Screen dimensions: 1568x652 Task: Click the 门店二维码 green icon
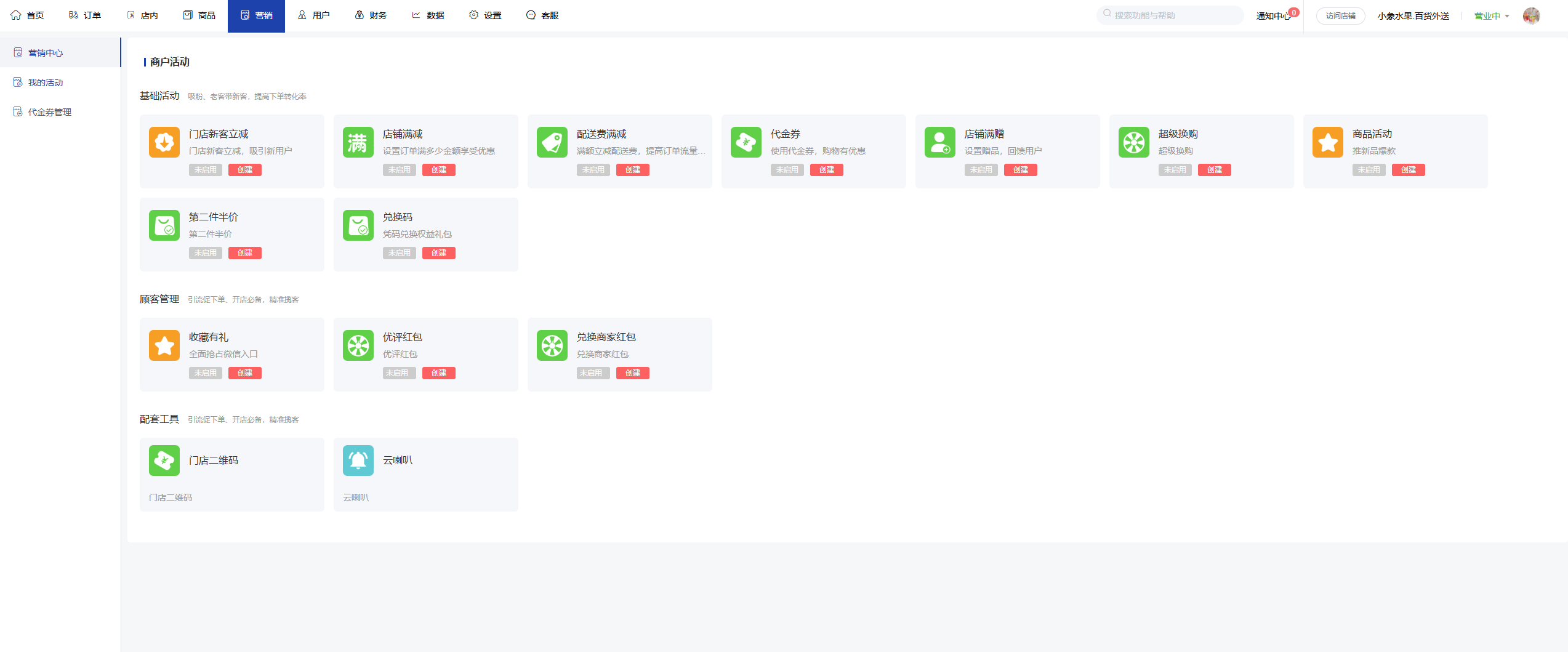pos(164,461)
